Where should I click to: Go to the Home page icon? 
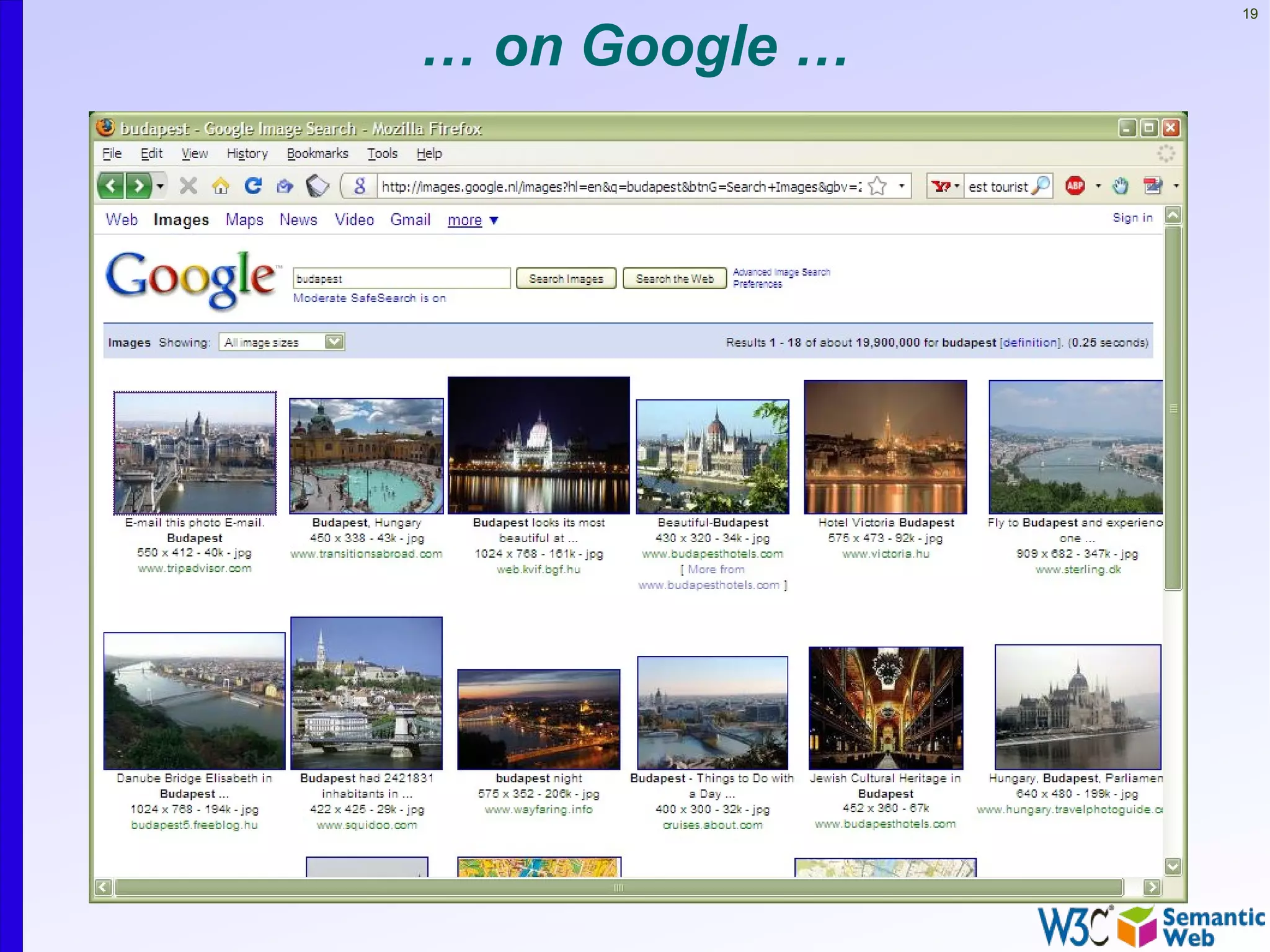220,185
